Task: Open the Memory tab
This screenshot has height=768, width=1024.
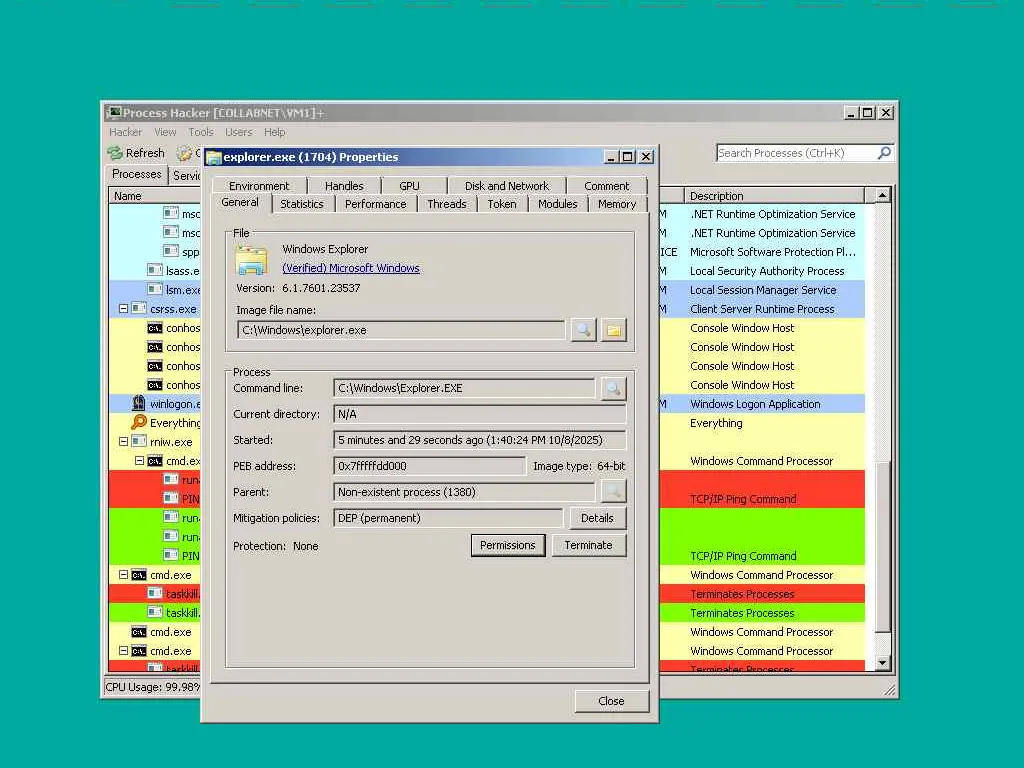Action: [x=616, y=204]
